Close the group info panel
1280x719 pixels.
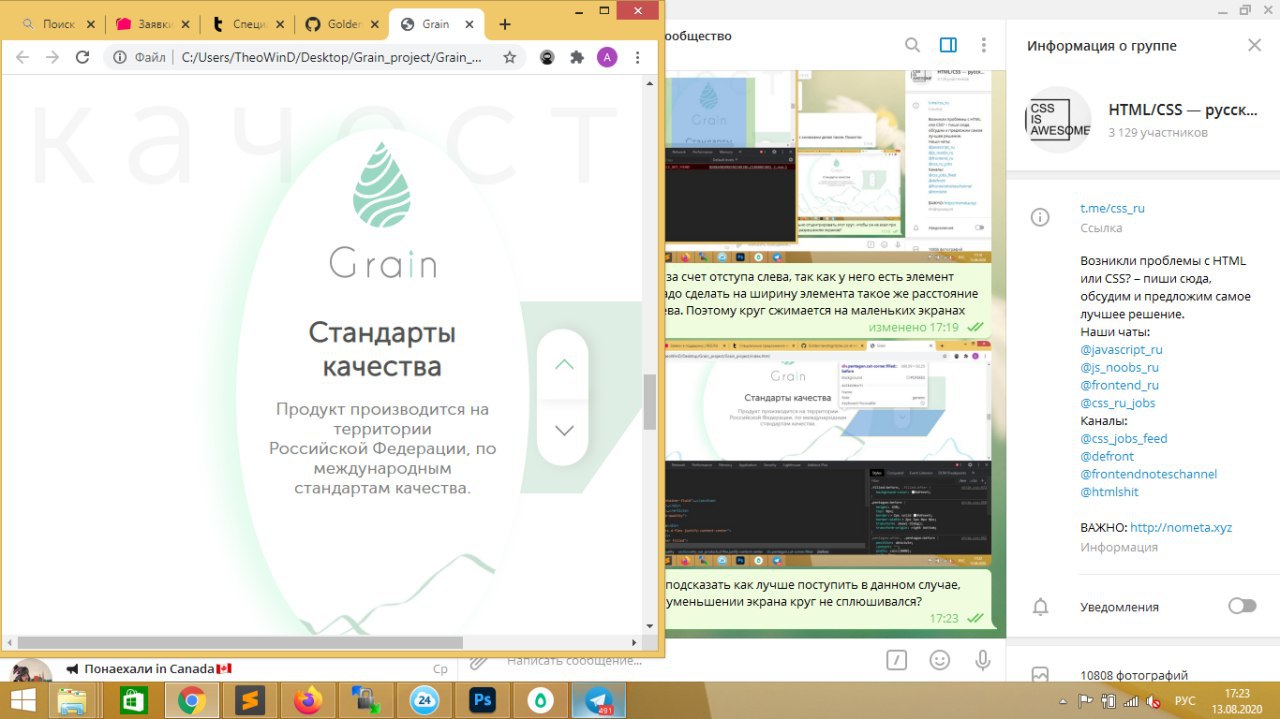pyautogui.click(x=1255, y=45)
